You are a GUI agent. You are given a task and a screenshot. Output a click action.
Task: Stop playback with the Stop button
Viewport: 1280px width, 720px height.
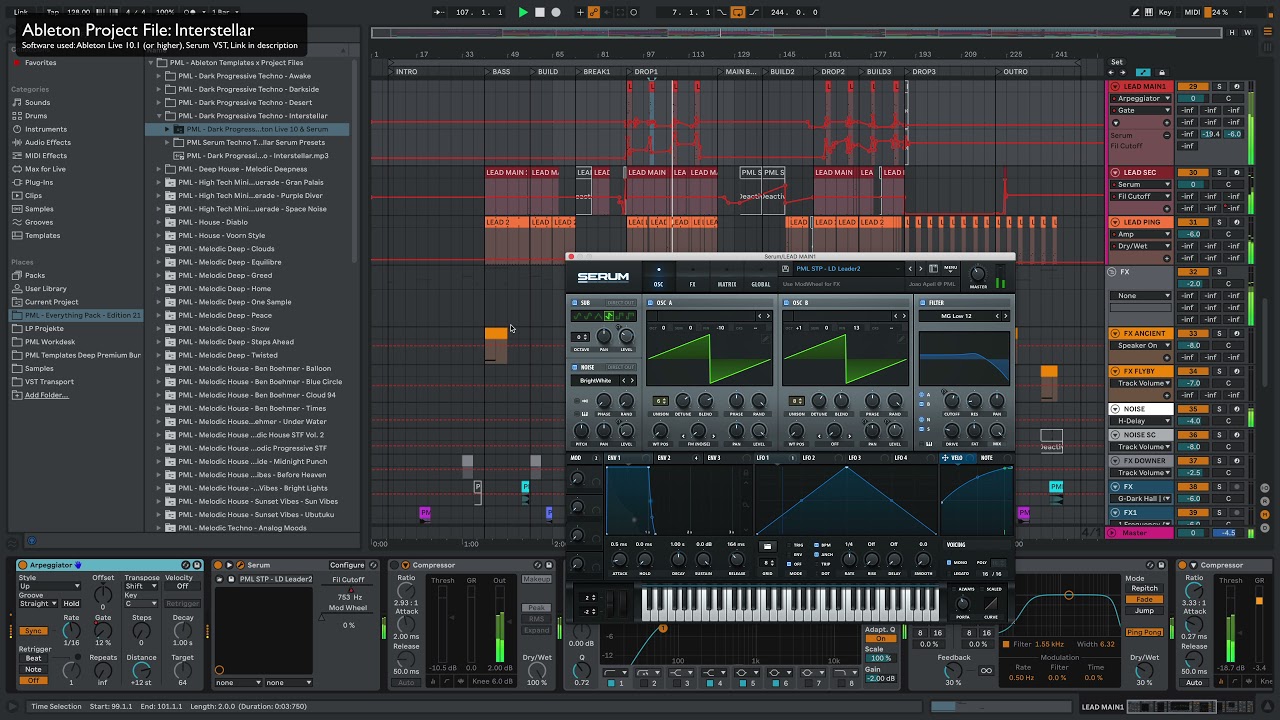(539, 12)
